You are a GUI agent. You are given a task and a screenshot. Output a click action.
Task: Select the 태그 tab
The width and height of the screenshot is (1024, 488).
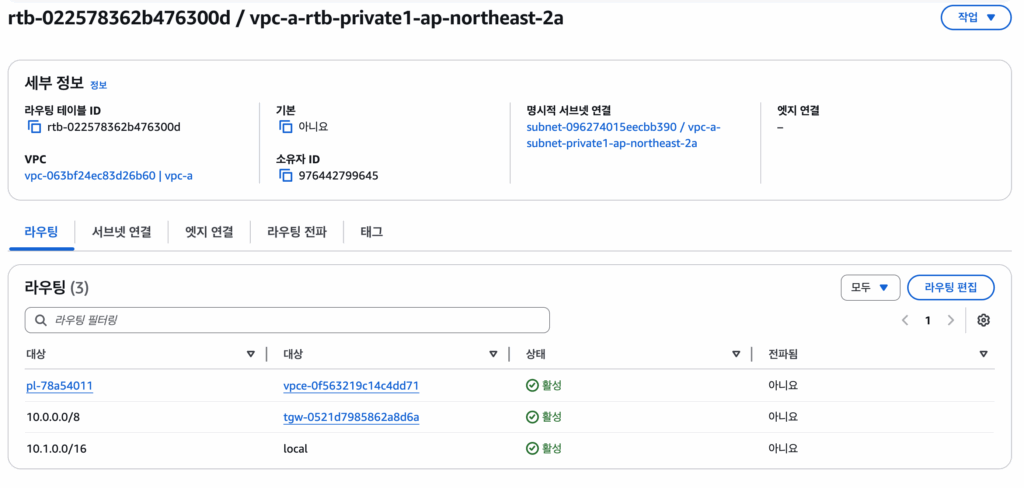point(372,232)
